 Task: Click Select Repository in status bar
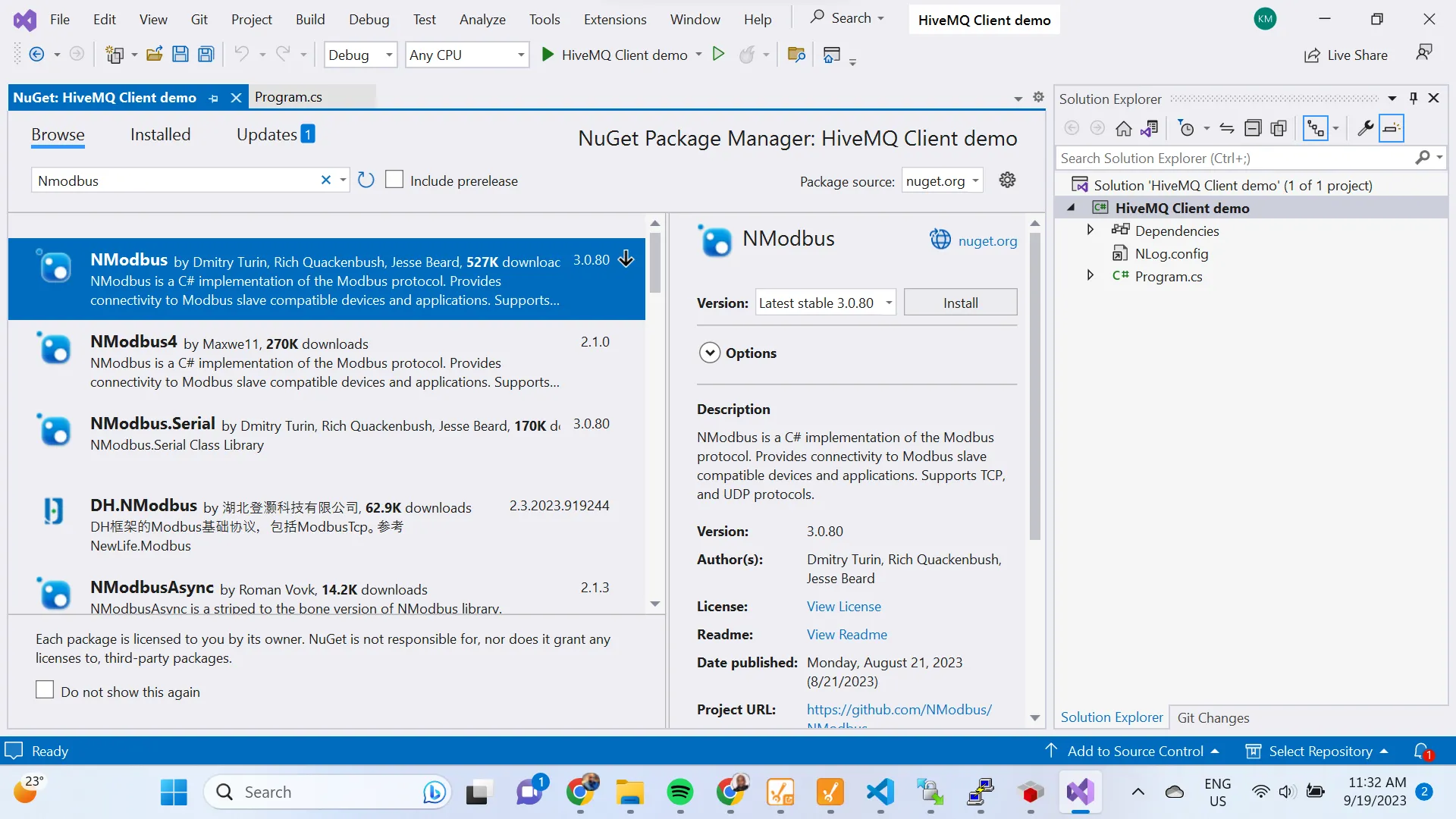tap(1318, 752)
